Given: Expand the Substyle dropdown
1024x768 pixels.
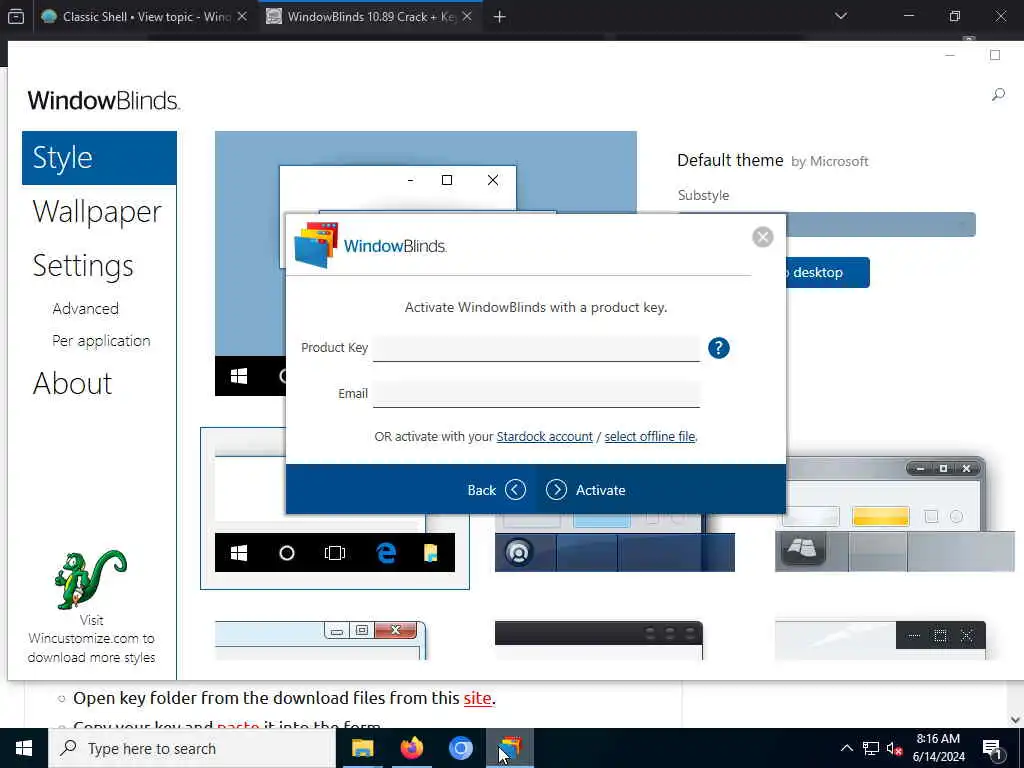Looking at the screenshot, I should click(826, 224).
